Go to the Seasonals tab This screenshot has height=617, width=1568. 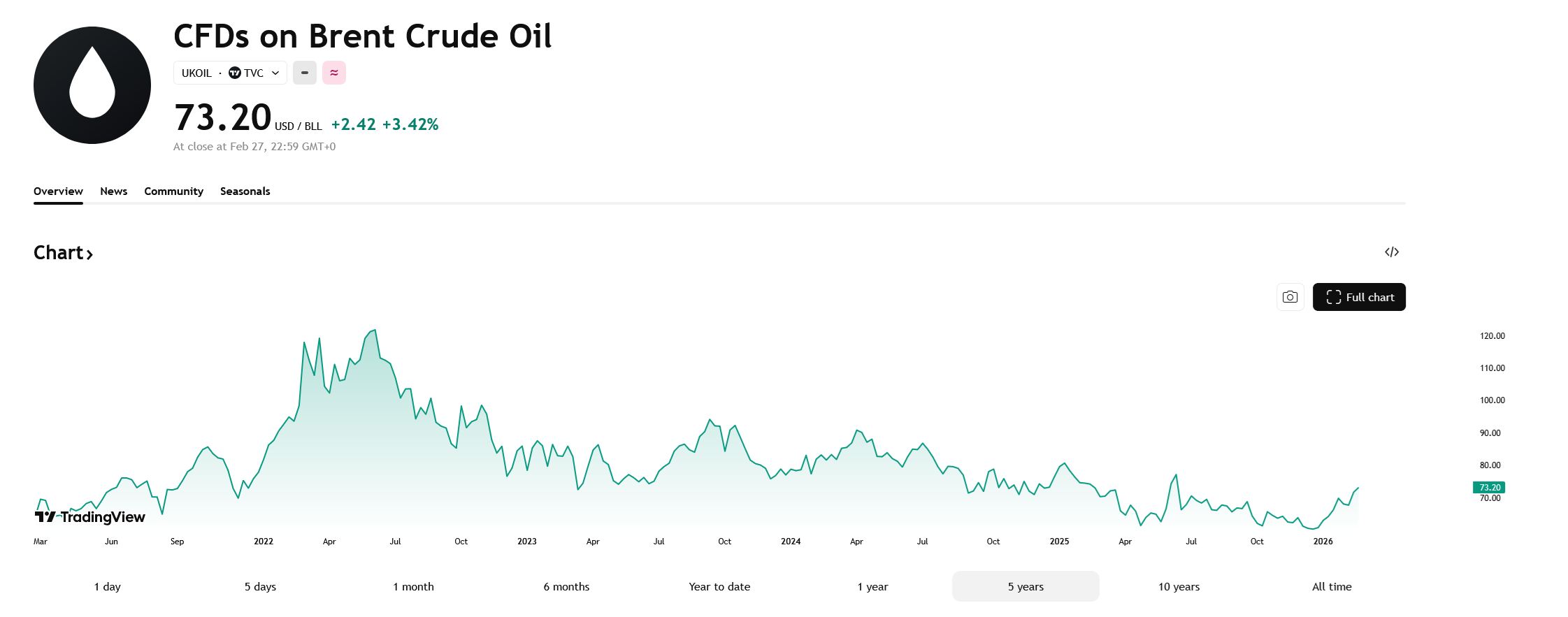pyautogui.click(x=245, y=191)
